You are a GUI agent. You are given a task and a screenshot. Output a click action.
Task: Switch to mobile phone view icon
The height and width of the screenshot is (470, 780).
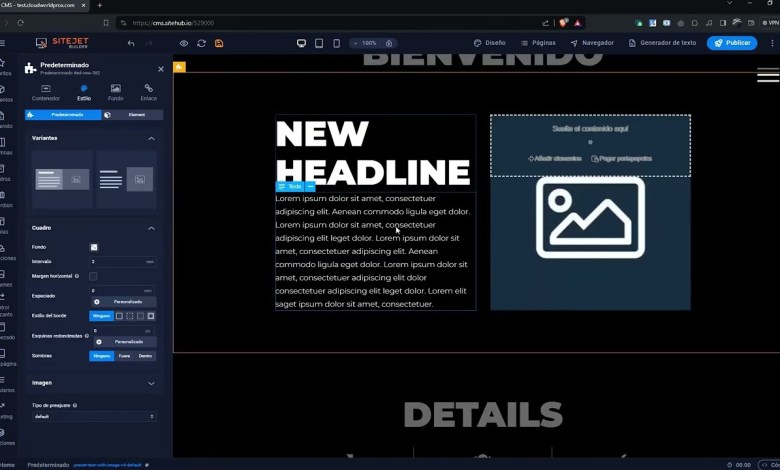(x=336, y=43)
